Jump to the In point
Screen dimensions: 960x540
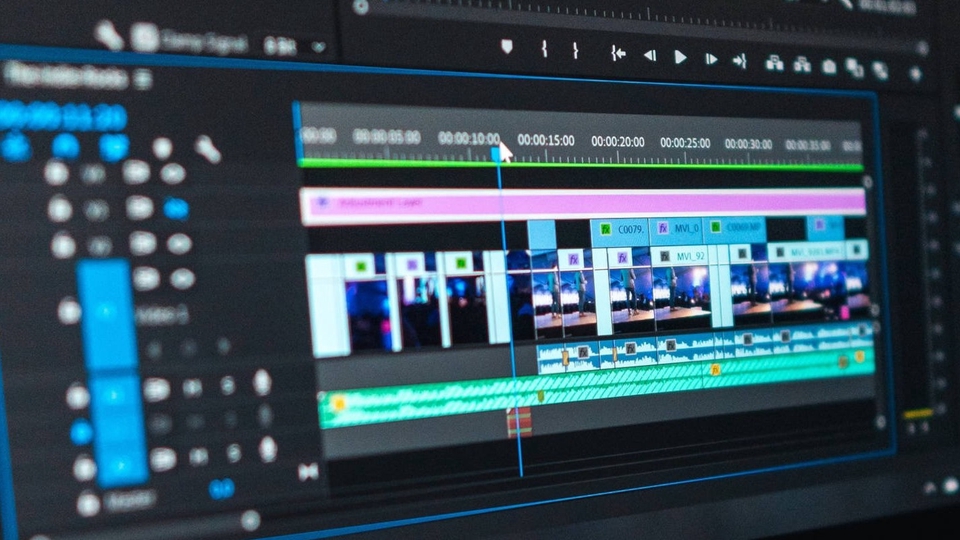tap(618, 54)
